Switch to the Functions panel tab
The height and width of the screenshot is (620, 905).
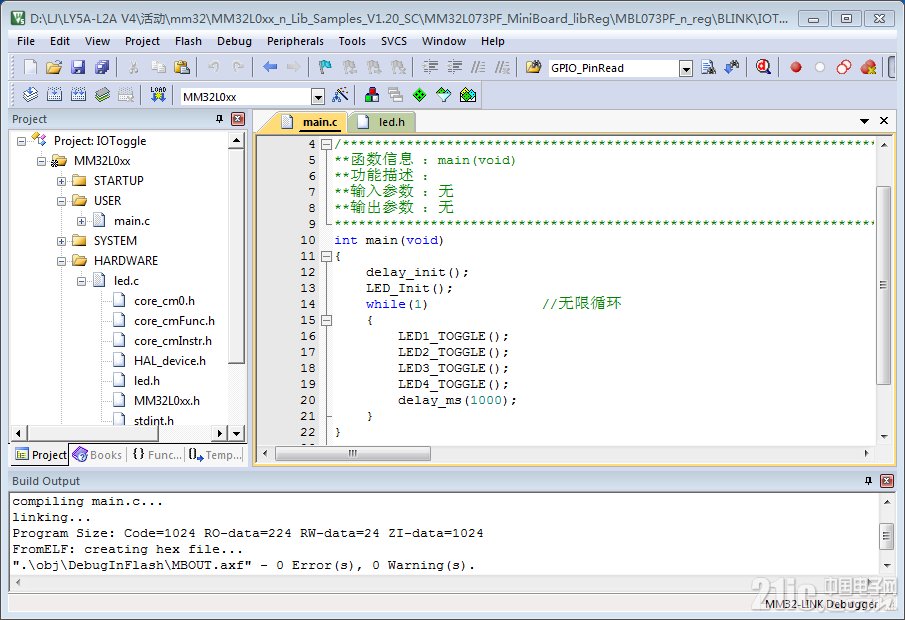pyautogui.click(x=156, y=455)
